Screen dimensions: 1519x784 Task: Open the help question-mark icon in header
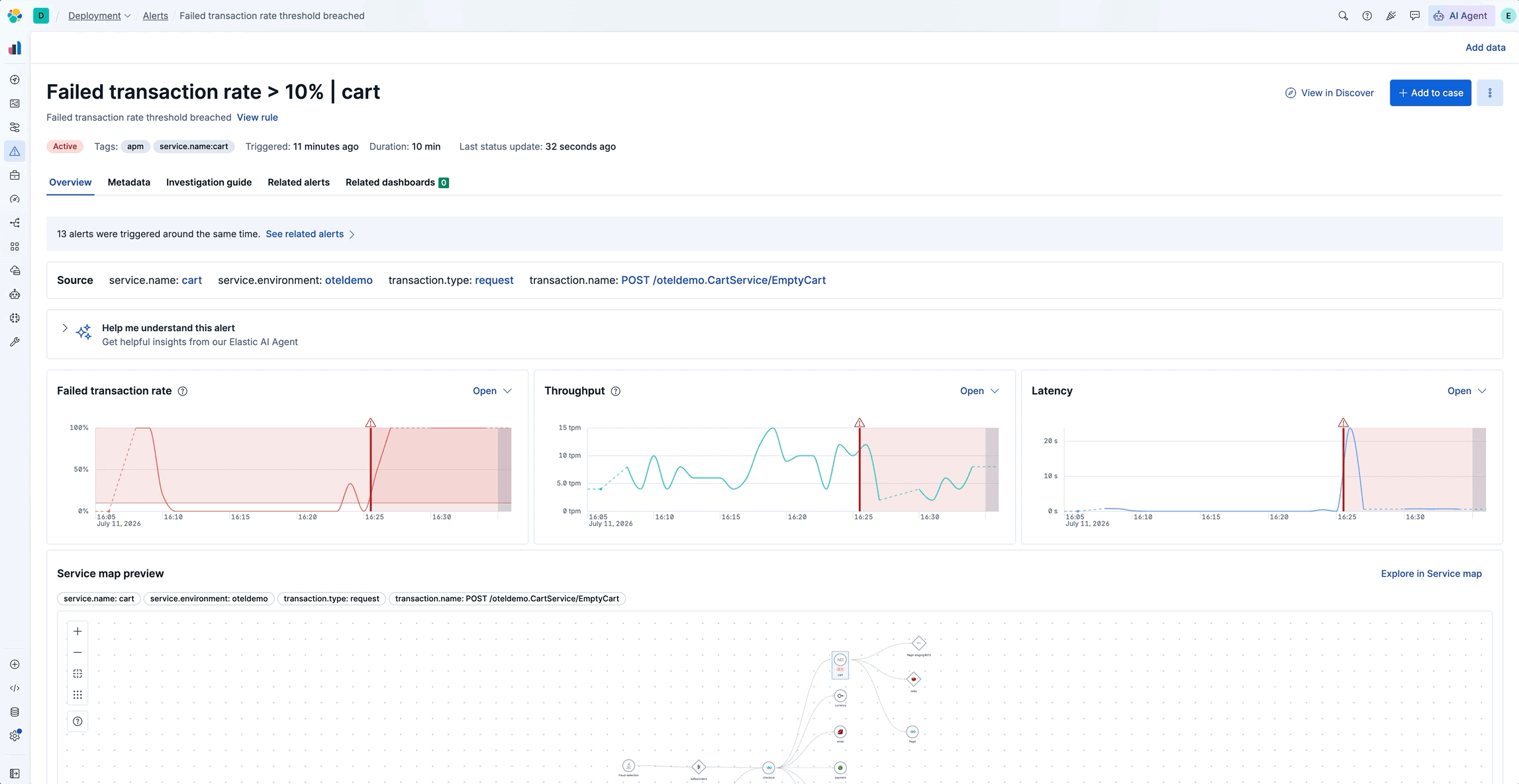point(1367,16)
